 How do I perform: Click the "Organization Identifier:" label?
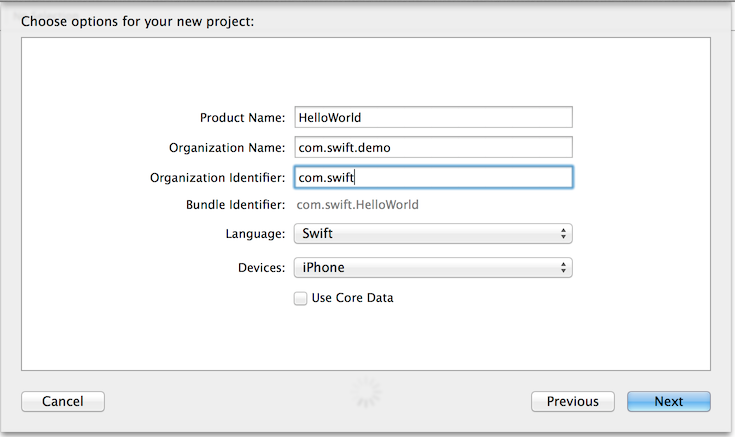pos(218,177)
